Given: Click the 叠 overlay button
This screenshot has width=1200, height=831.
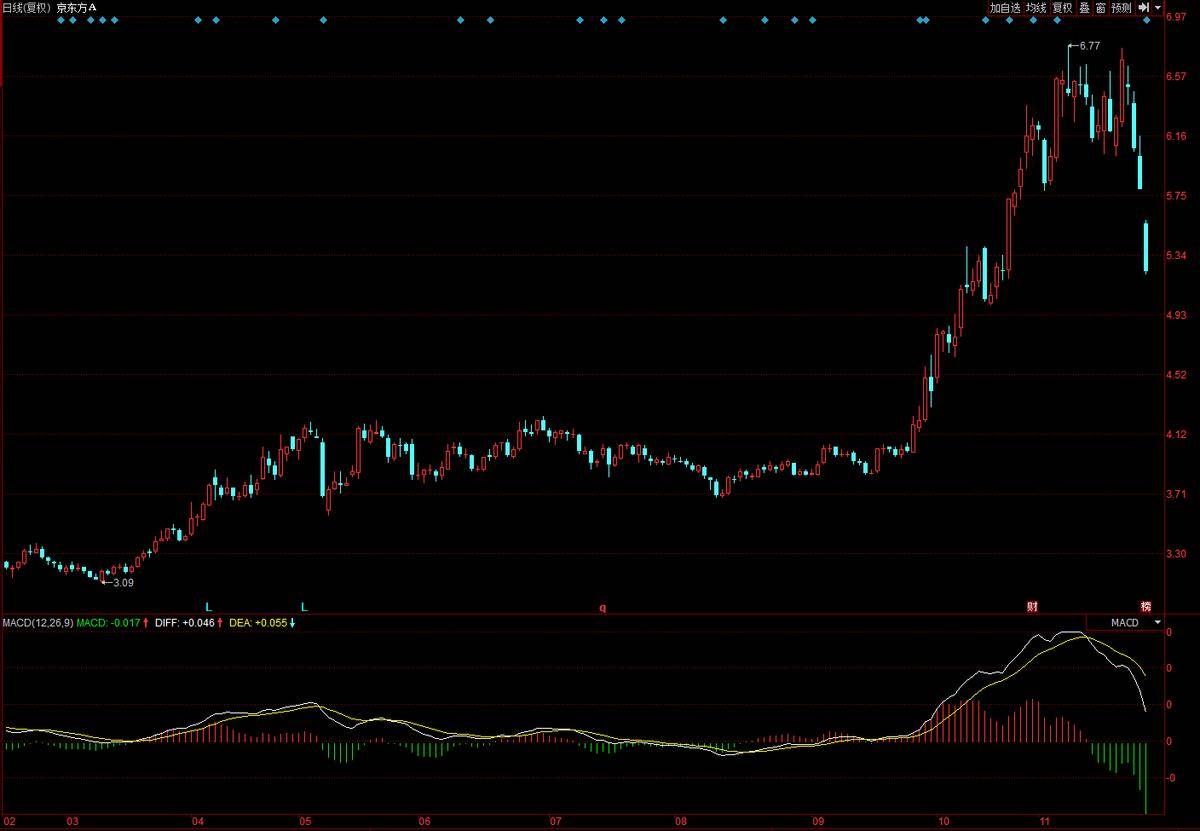Looking at the screenshot, I should coord(1084,7).
